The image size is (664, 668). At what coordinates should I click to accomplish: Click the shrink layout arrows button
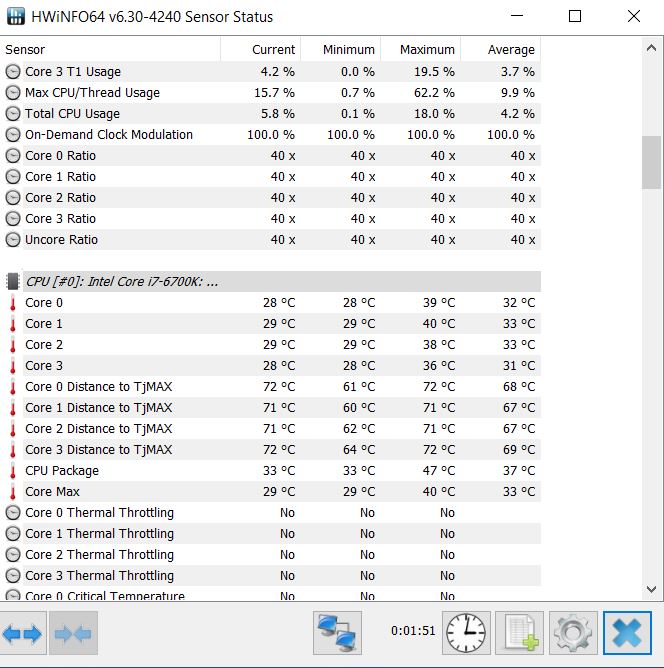click(73, 633)
